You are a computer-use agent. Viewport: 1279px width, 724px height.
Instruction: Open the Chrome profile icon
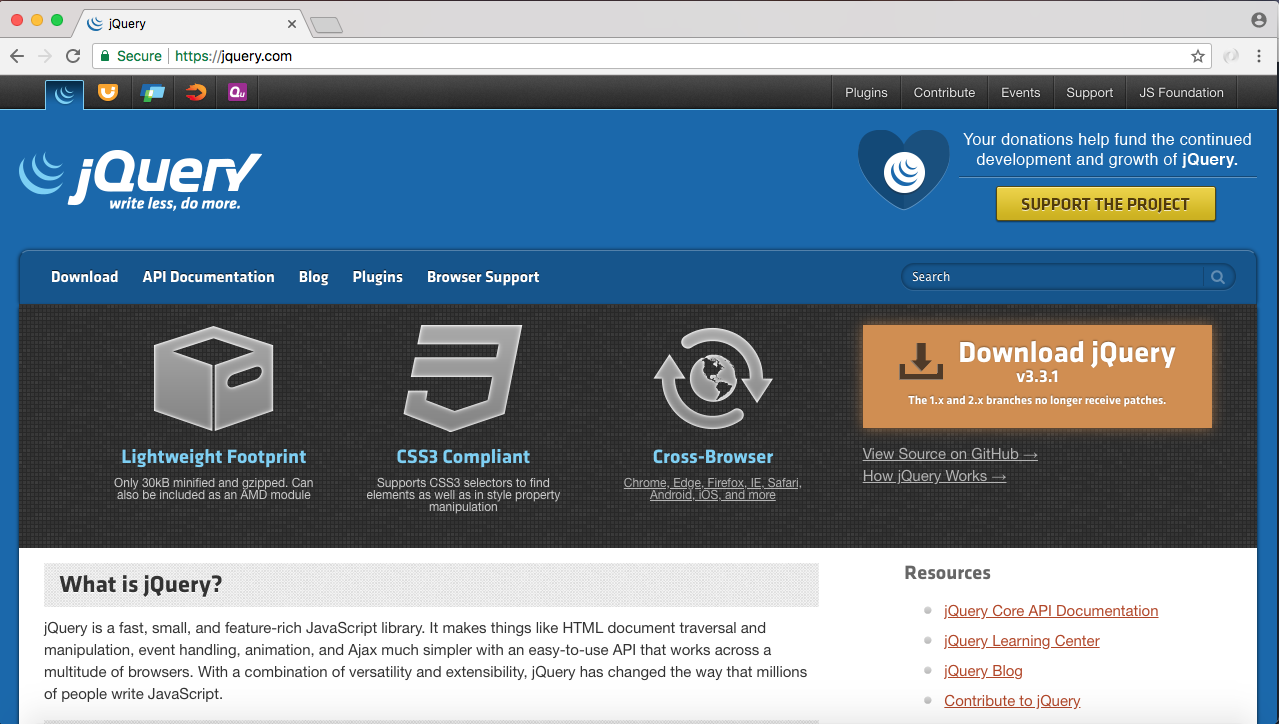pos(1258,20)
